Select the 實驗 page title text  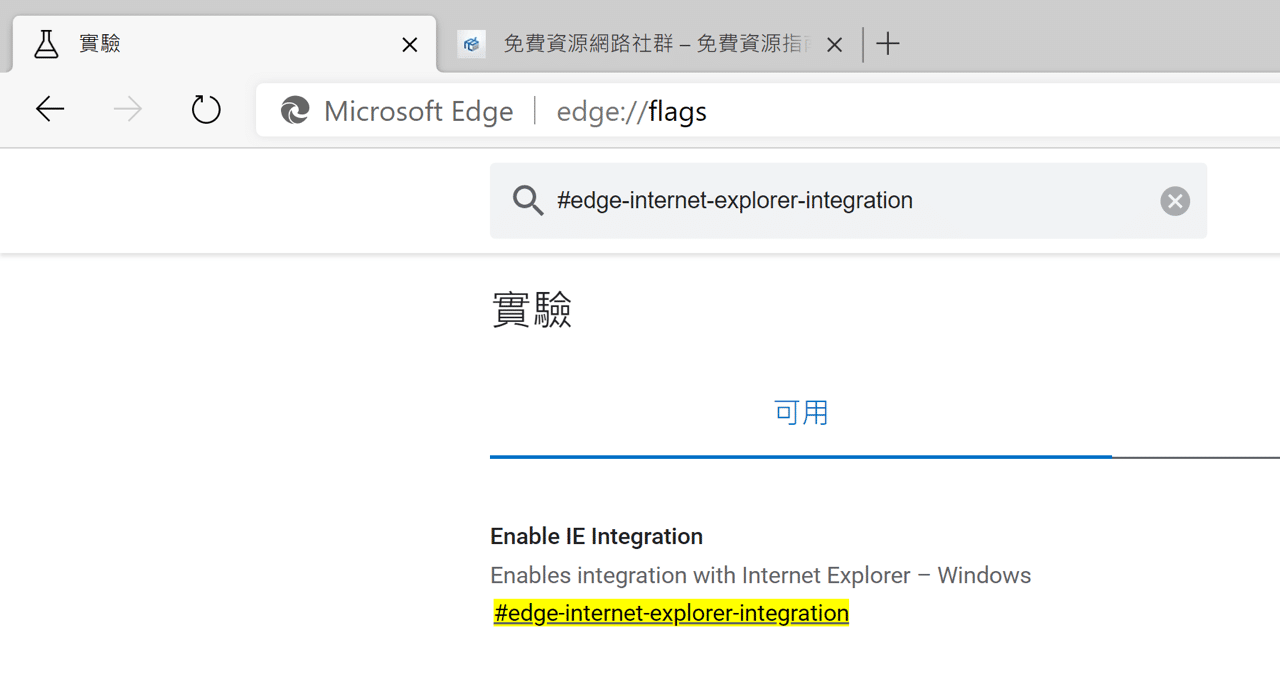coord(531,309)
